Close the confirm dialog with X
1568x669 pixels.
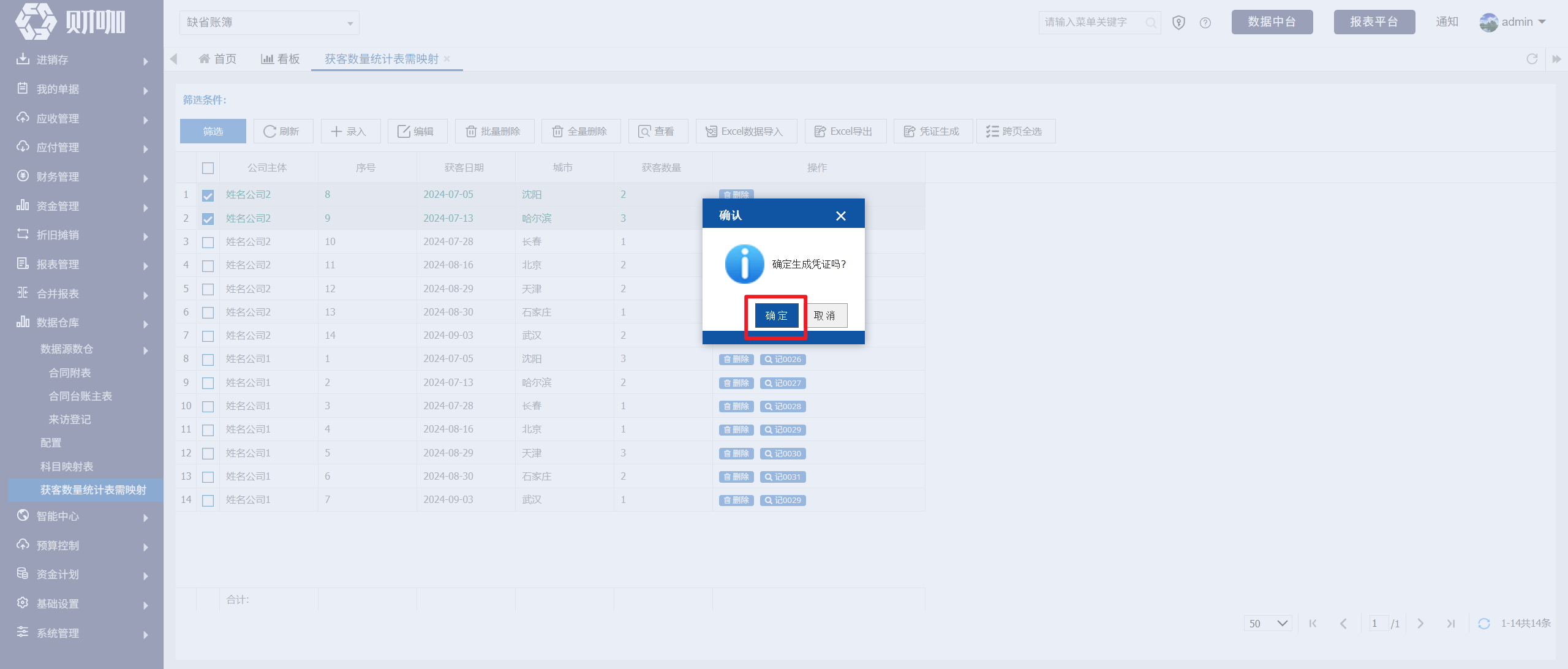(x=841, y=216)
